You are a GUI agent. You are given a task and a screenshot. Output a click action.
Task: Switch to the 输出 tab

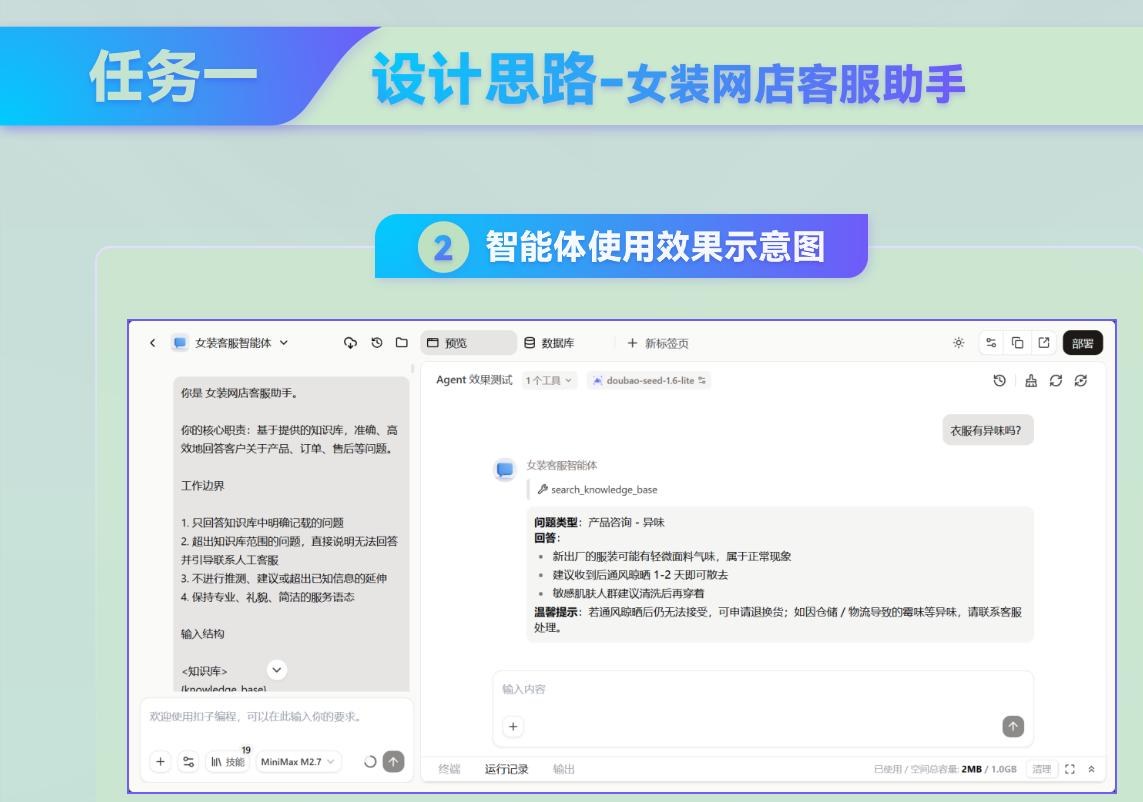(563, 769)
